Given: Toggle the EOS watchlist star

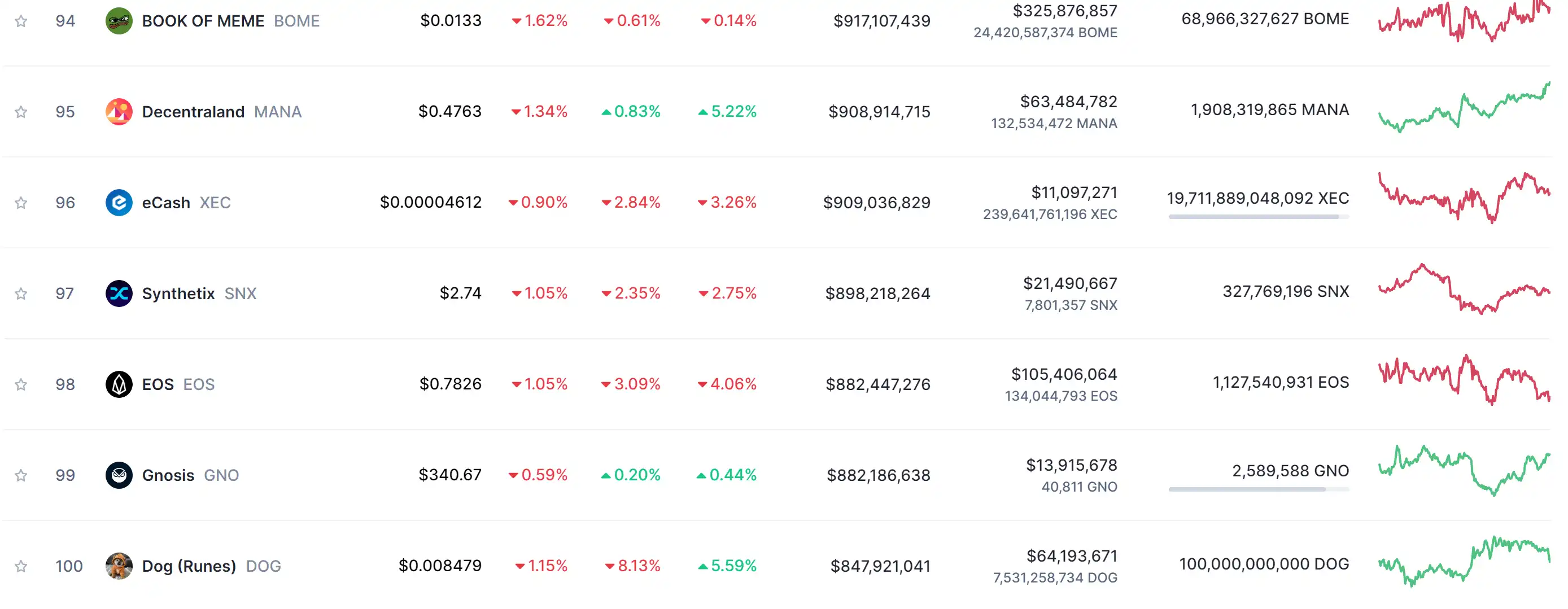Looking at the screenshot, I should [x=21, y=384].
